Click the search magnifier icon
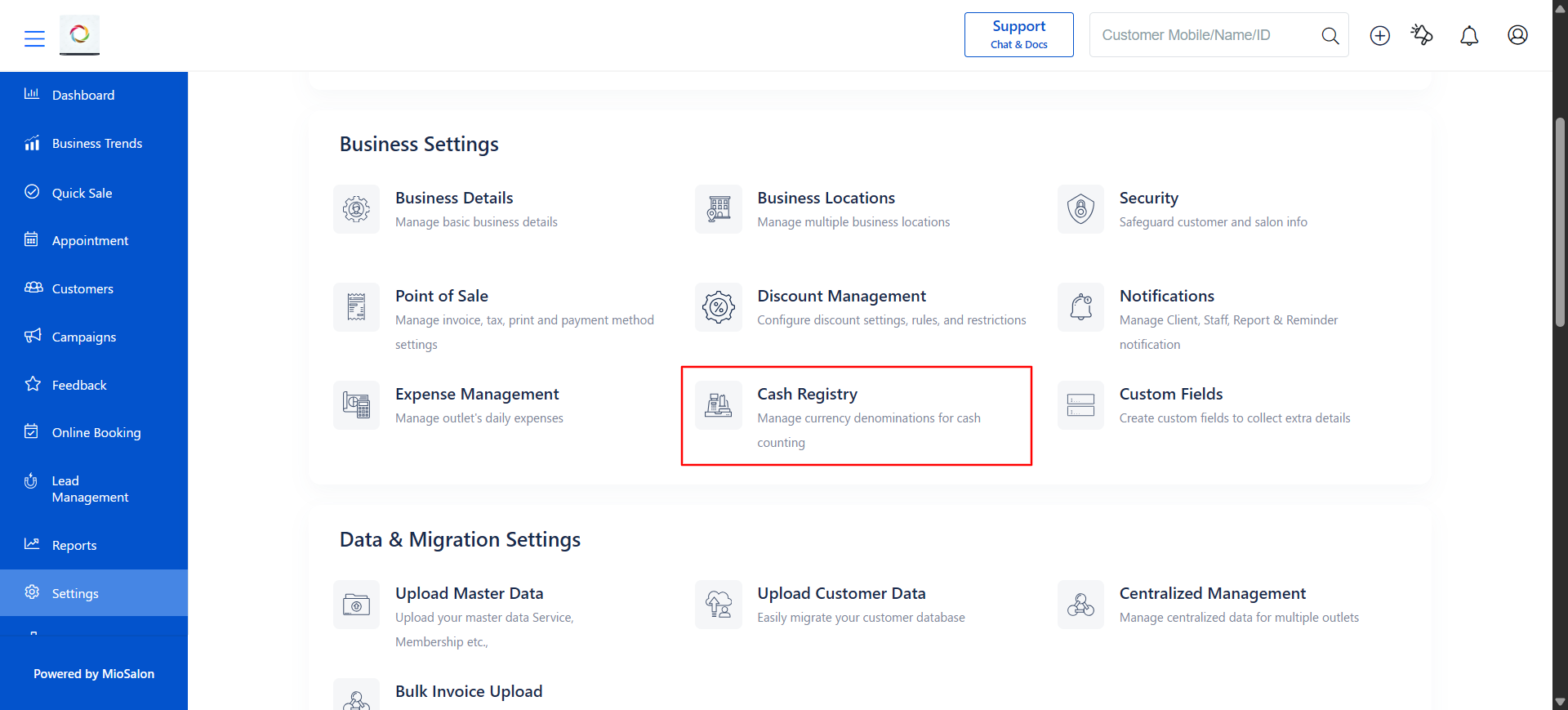 (1330, 35)
